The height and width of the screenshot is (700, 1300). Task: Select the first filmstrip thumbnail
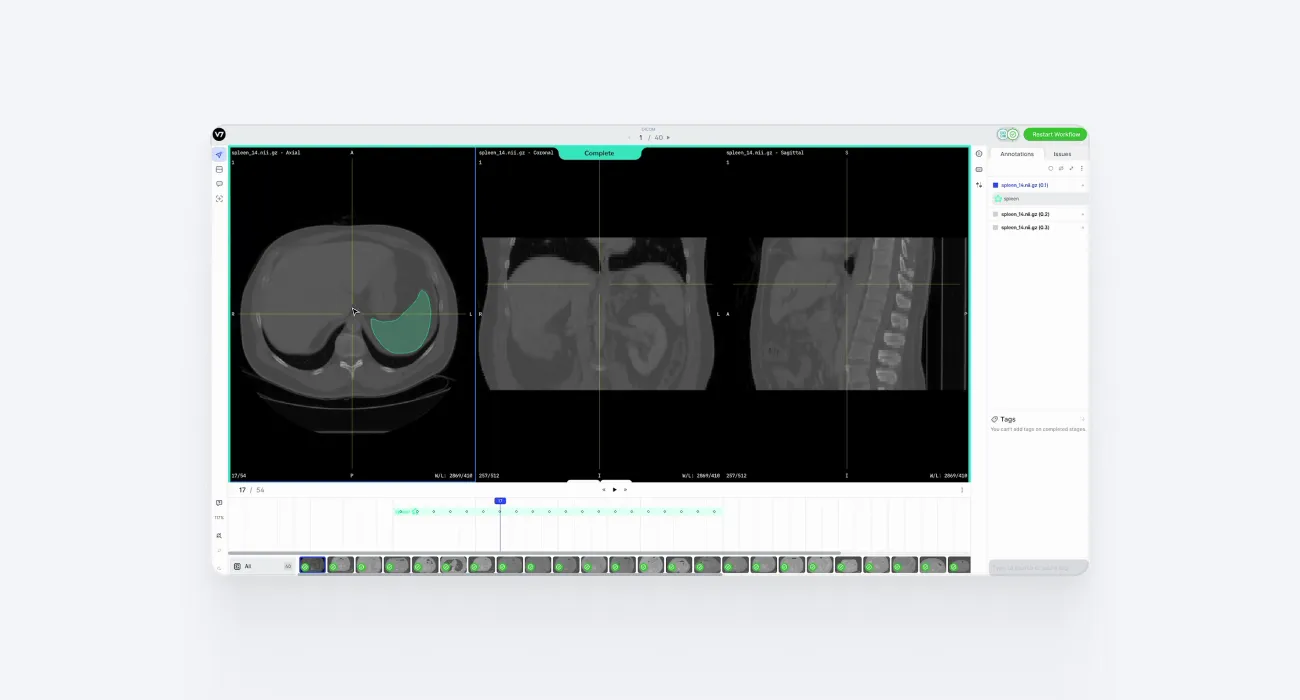click(311, 565)
